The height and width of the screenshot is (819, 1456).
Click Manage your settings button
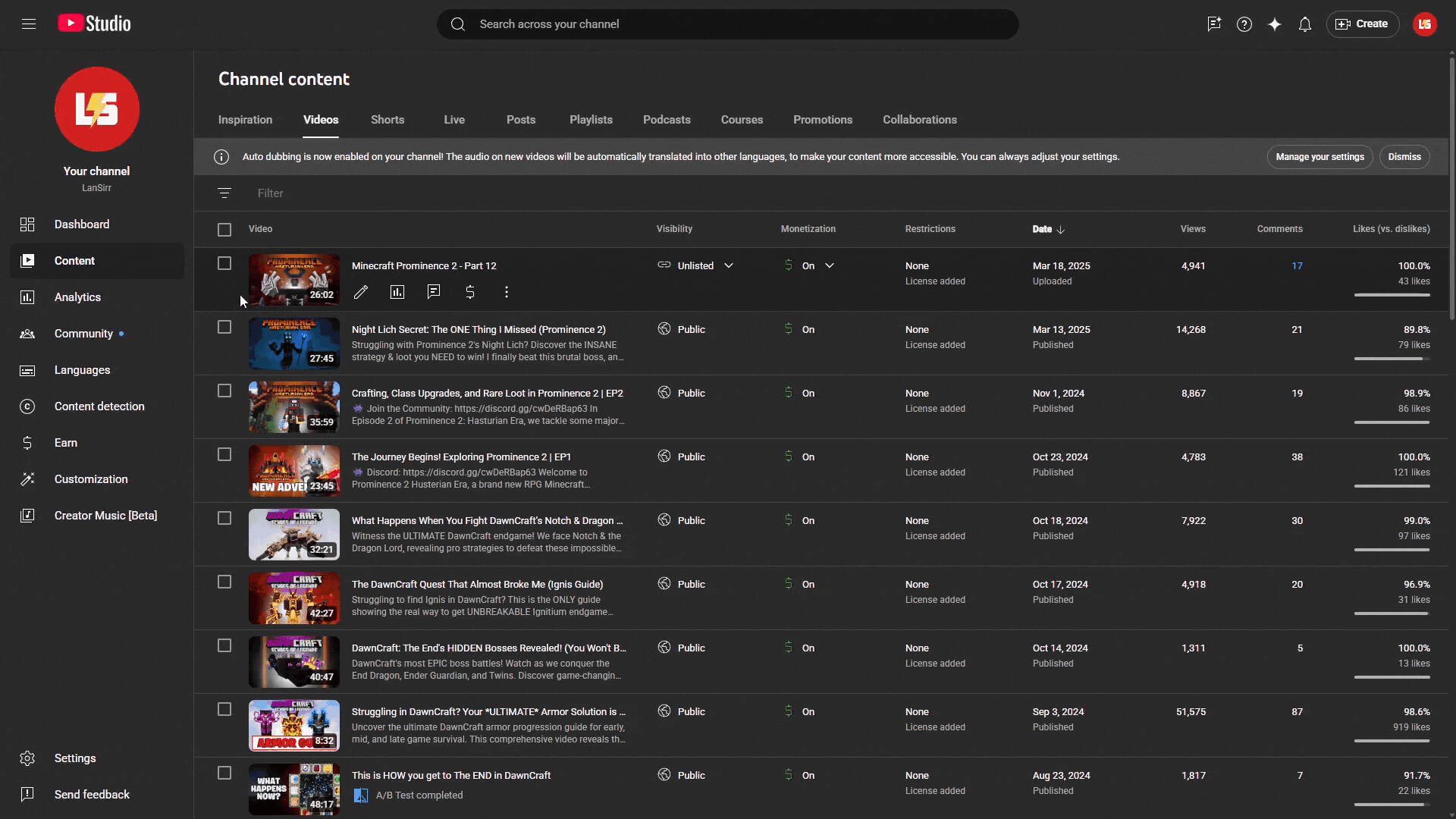(x=1319, y=157)
